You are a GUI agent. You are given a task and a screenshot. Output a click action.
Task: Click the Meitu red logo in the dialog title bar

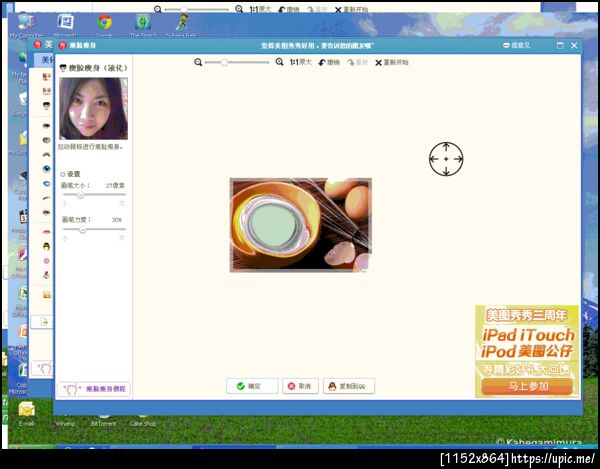[x=62, y=45]
